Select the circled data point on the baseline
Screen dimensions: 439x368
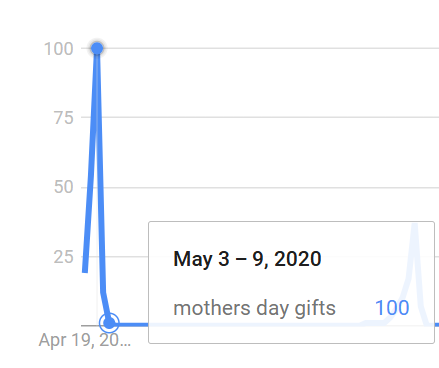(x=109, y=323)
